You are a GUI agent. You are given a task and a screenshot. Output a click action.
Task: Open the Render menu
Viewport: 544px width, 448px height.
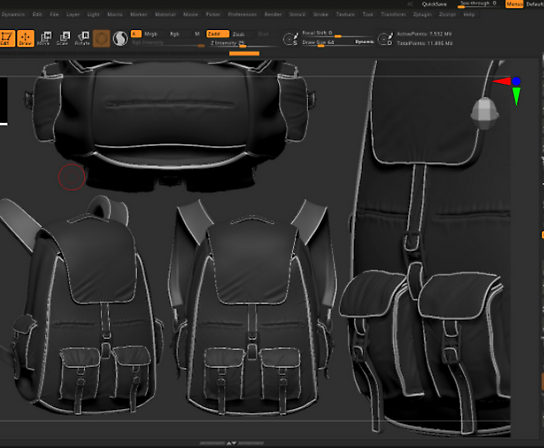click(273, 14)
